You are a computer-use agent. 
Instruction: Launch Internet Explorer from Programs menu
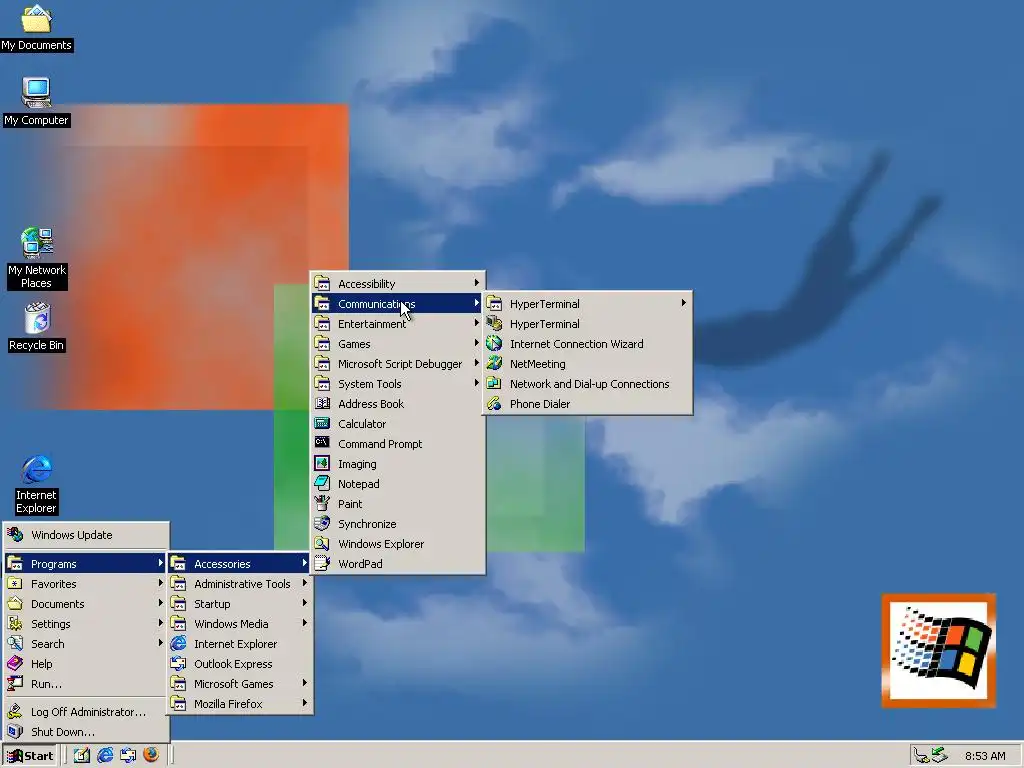[x=240, y=644]
